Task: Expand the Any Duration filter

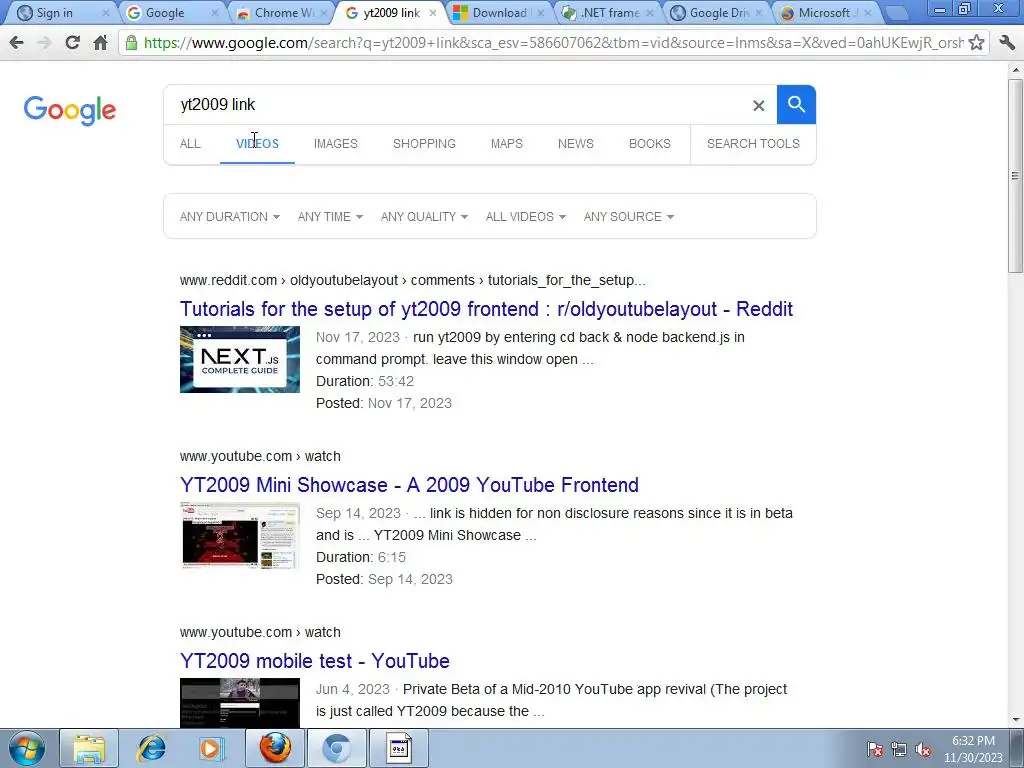Action: (230, 217)
